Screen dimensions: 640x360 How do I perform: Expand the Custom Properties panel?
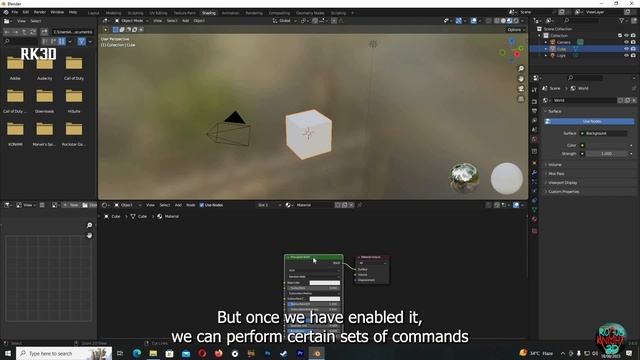564,191
